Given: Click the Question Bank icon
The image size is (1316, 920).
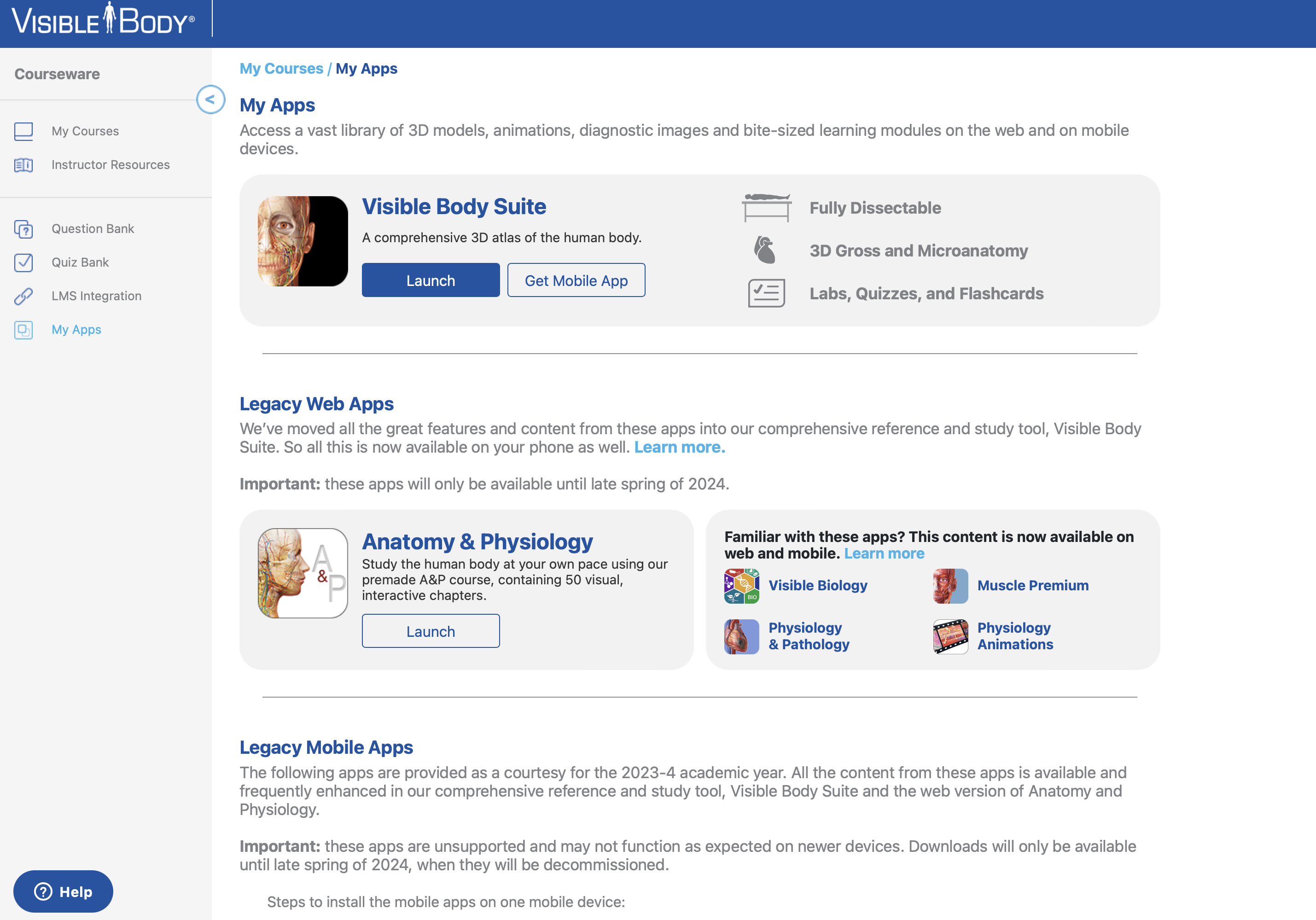Looking at the screenshot, I should coord(23,229).
